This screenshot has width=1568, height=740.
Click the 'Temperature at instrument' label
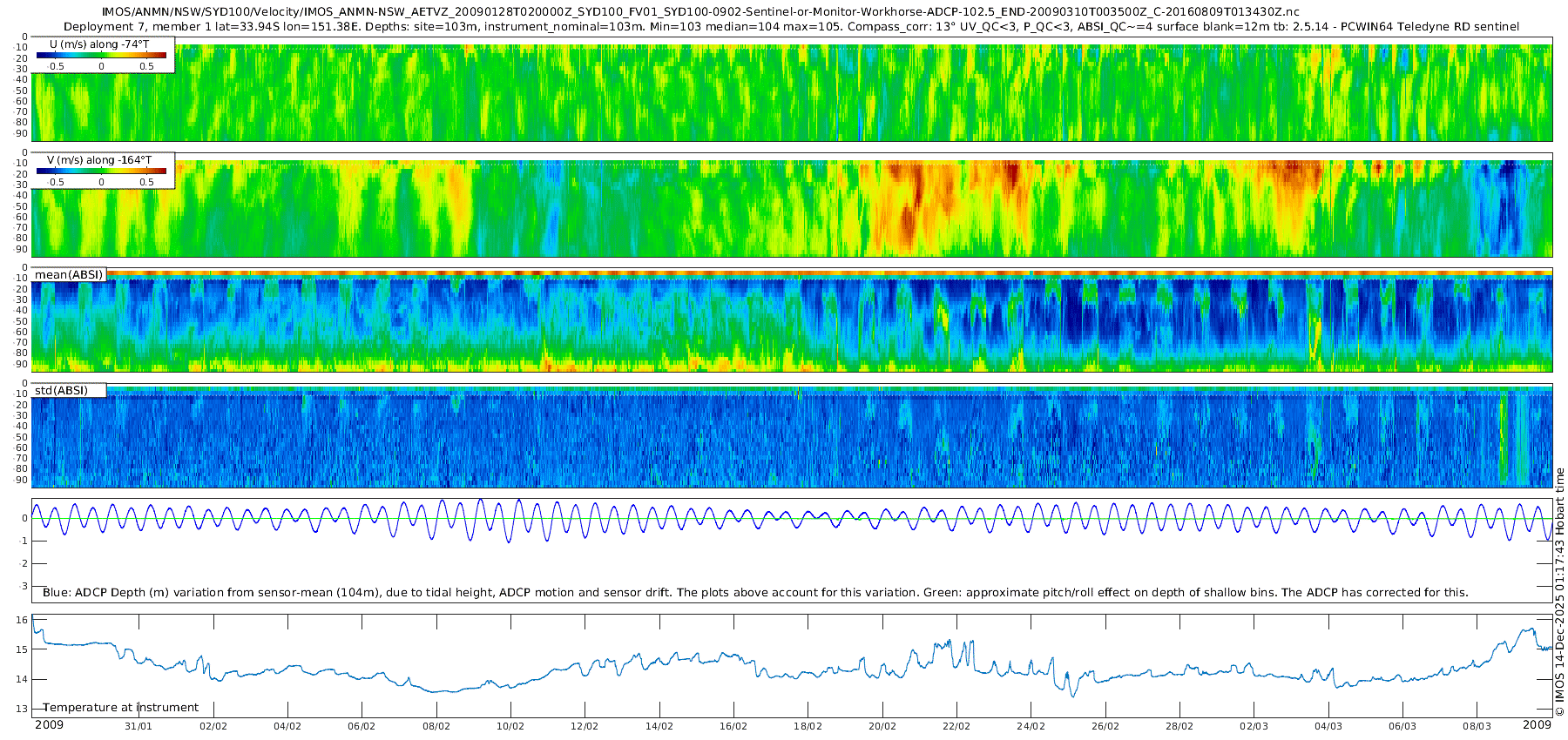(120, 707)
